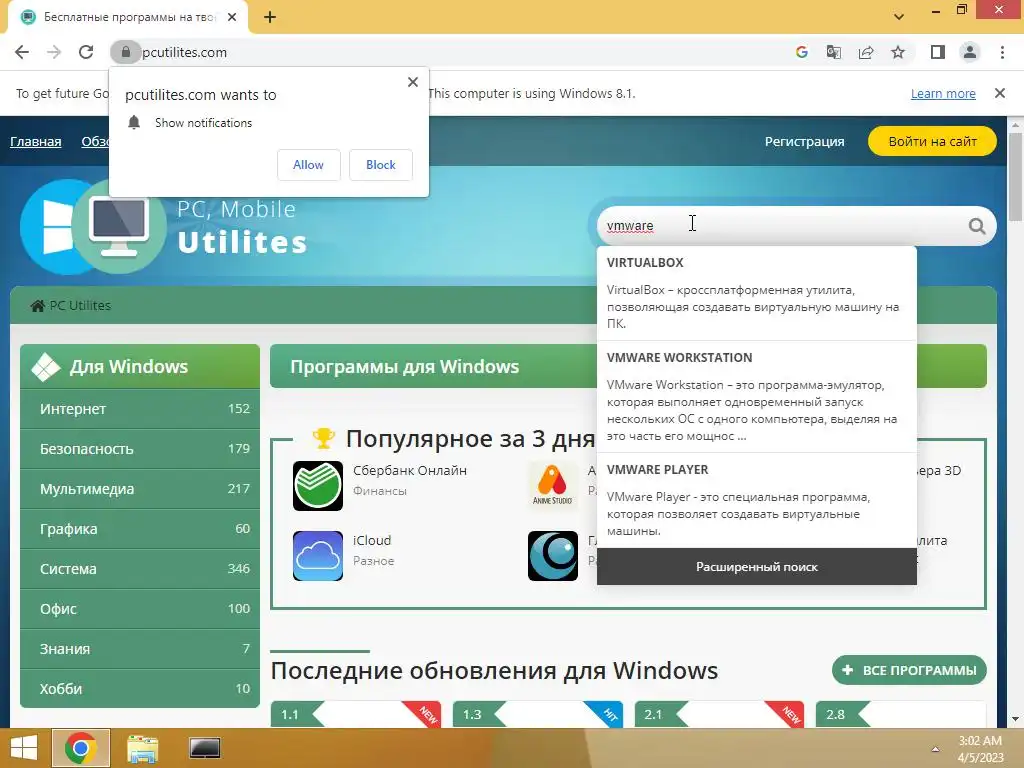Click the home icon in breadcrumb
This screenshot has width=1024, height=768.
coord(37,306)
